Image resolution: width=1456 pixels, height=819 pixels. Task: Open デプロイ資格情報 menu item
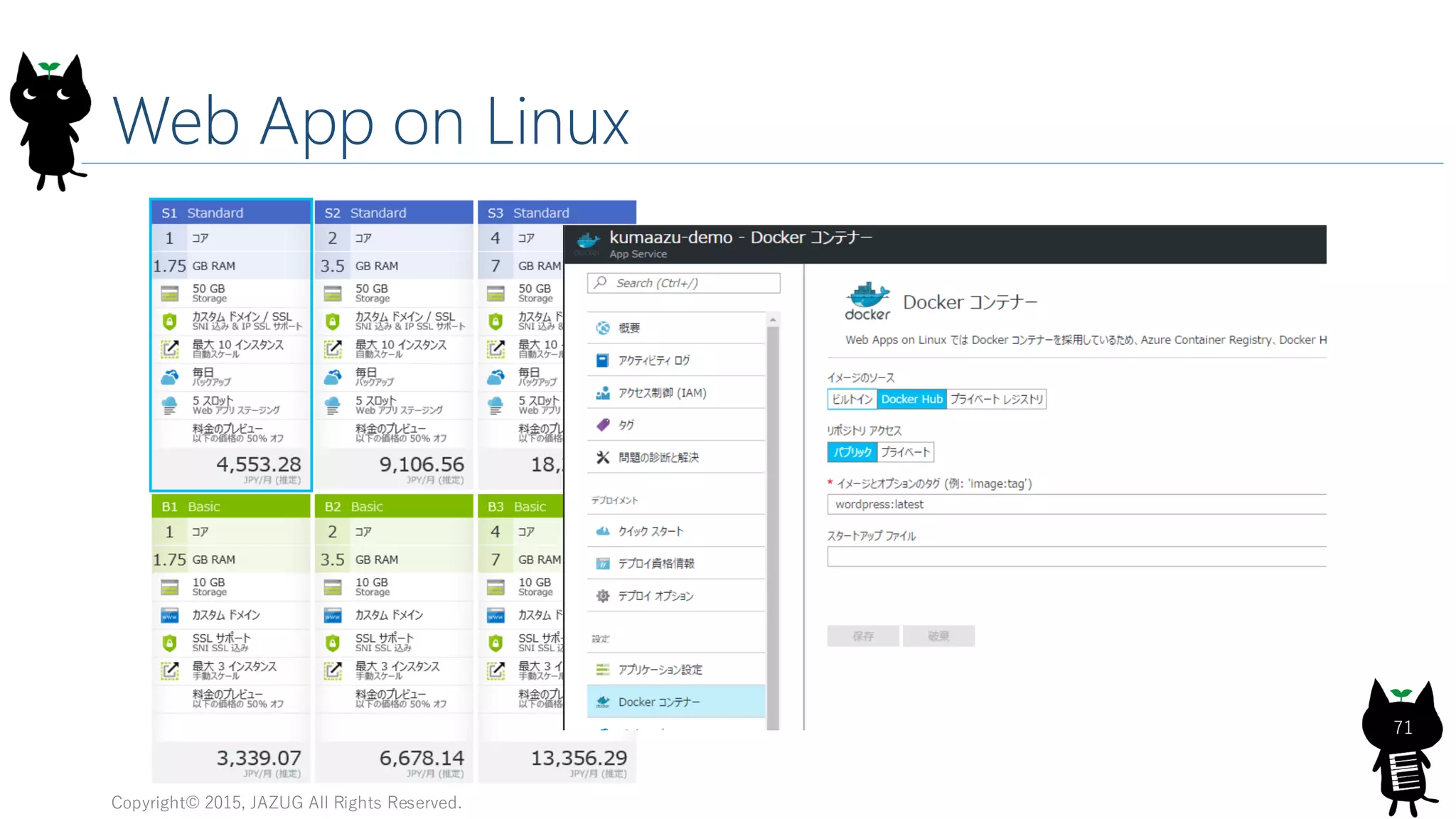tap(676, 564)
